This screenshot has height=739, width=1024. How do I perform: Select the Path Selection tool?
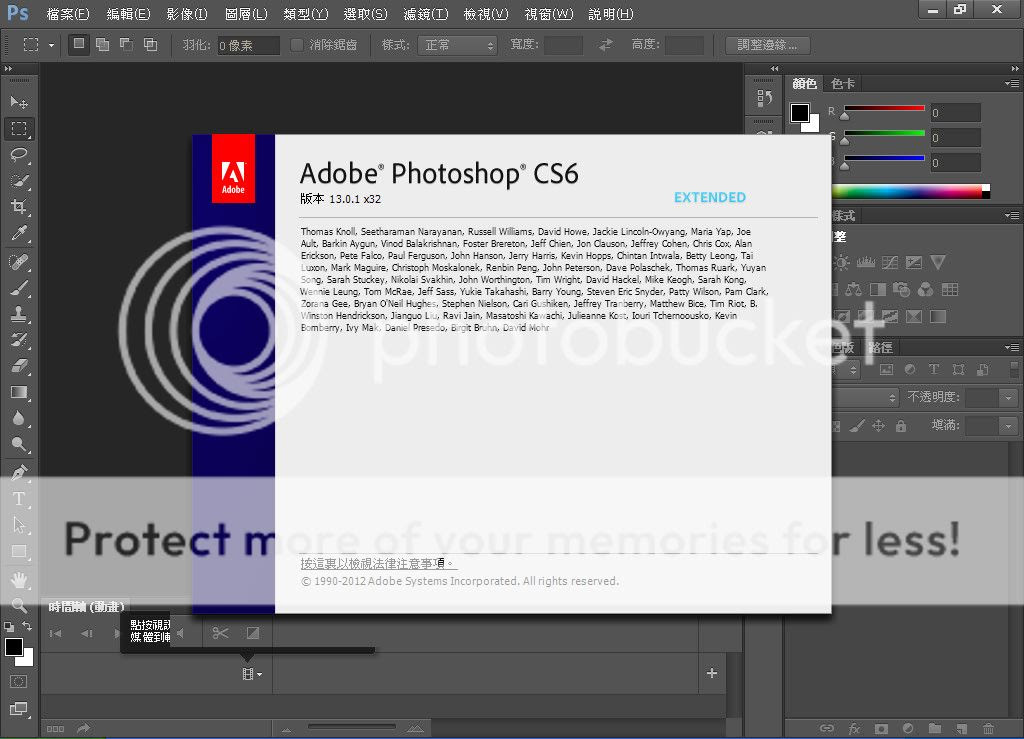click(x=19, y=525)
